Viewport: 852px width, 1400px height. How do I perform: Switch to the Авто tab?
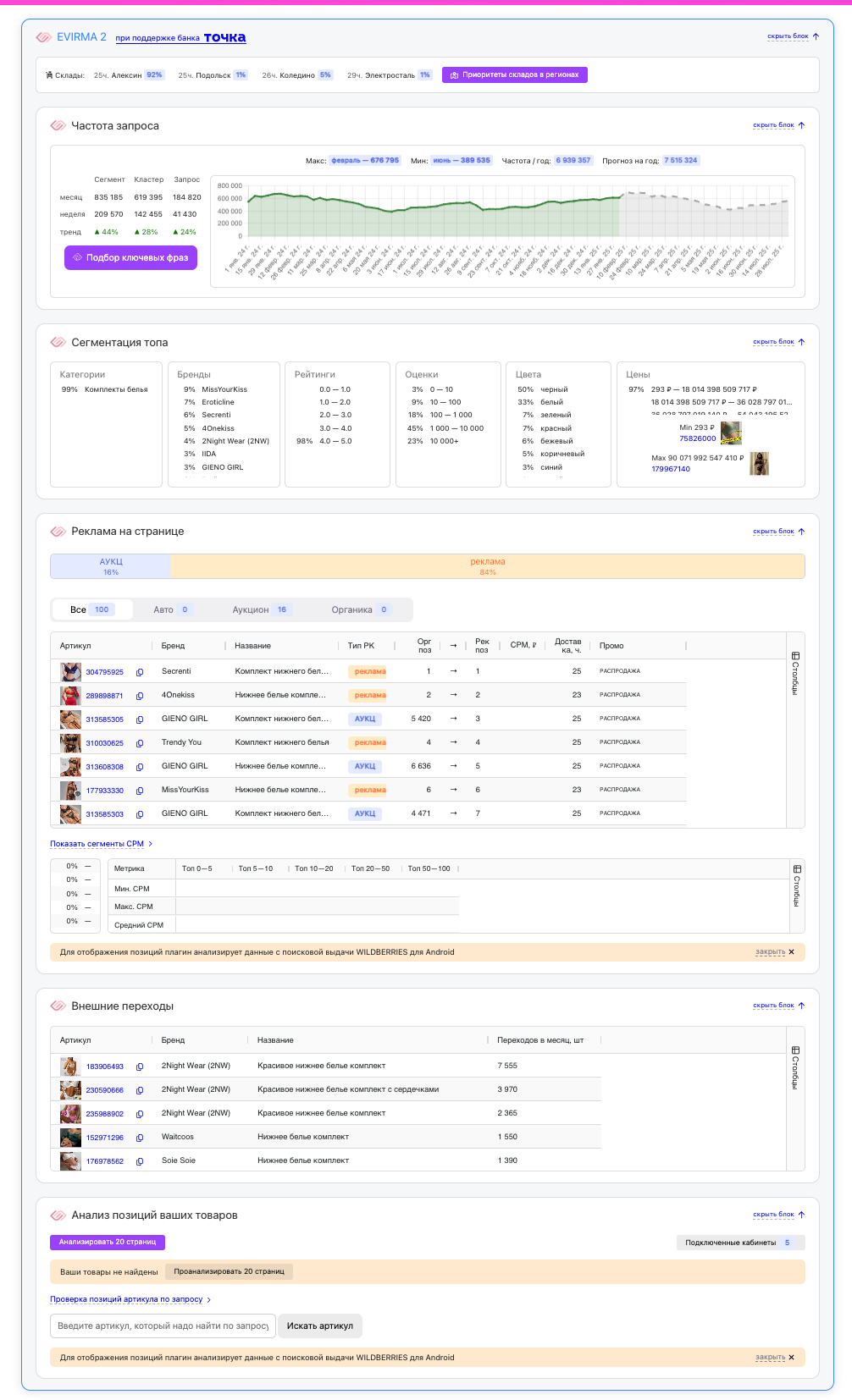coord(173,609)
